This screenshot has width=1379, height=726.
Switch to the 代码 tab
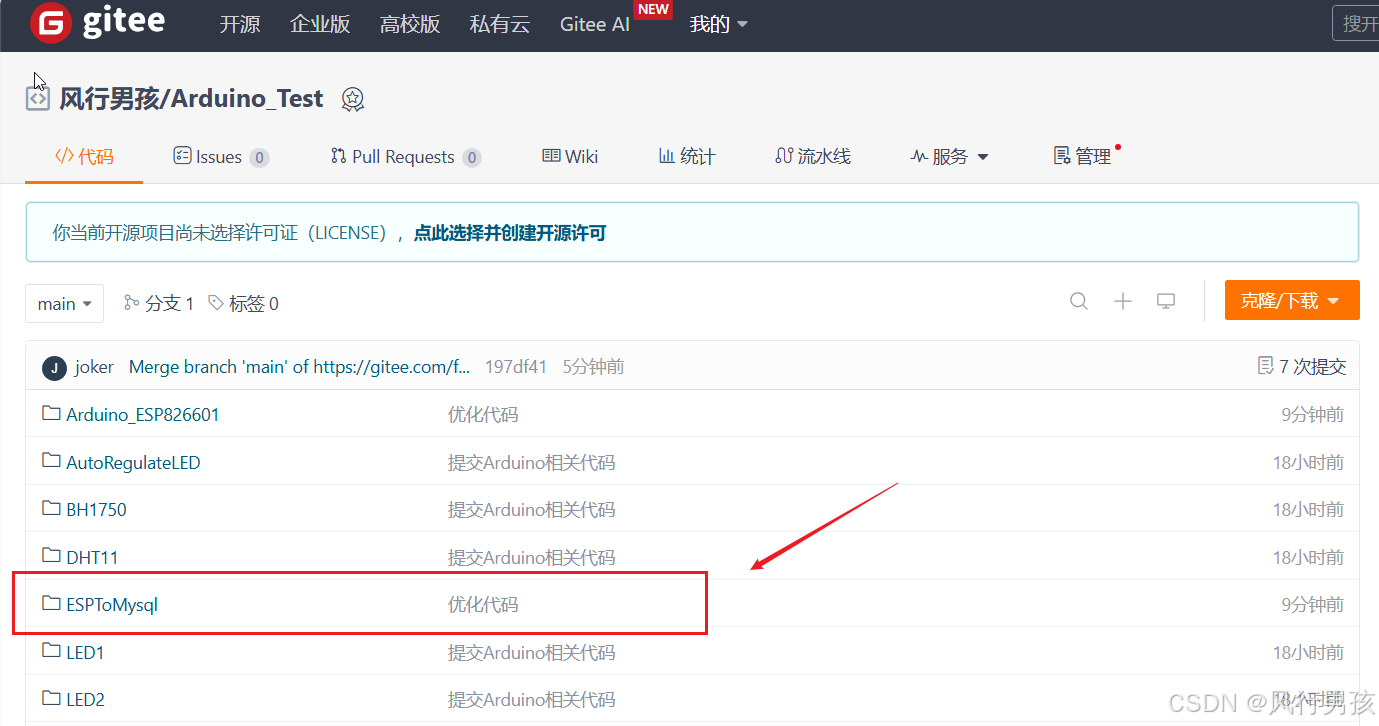(84, 156)
